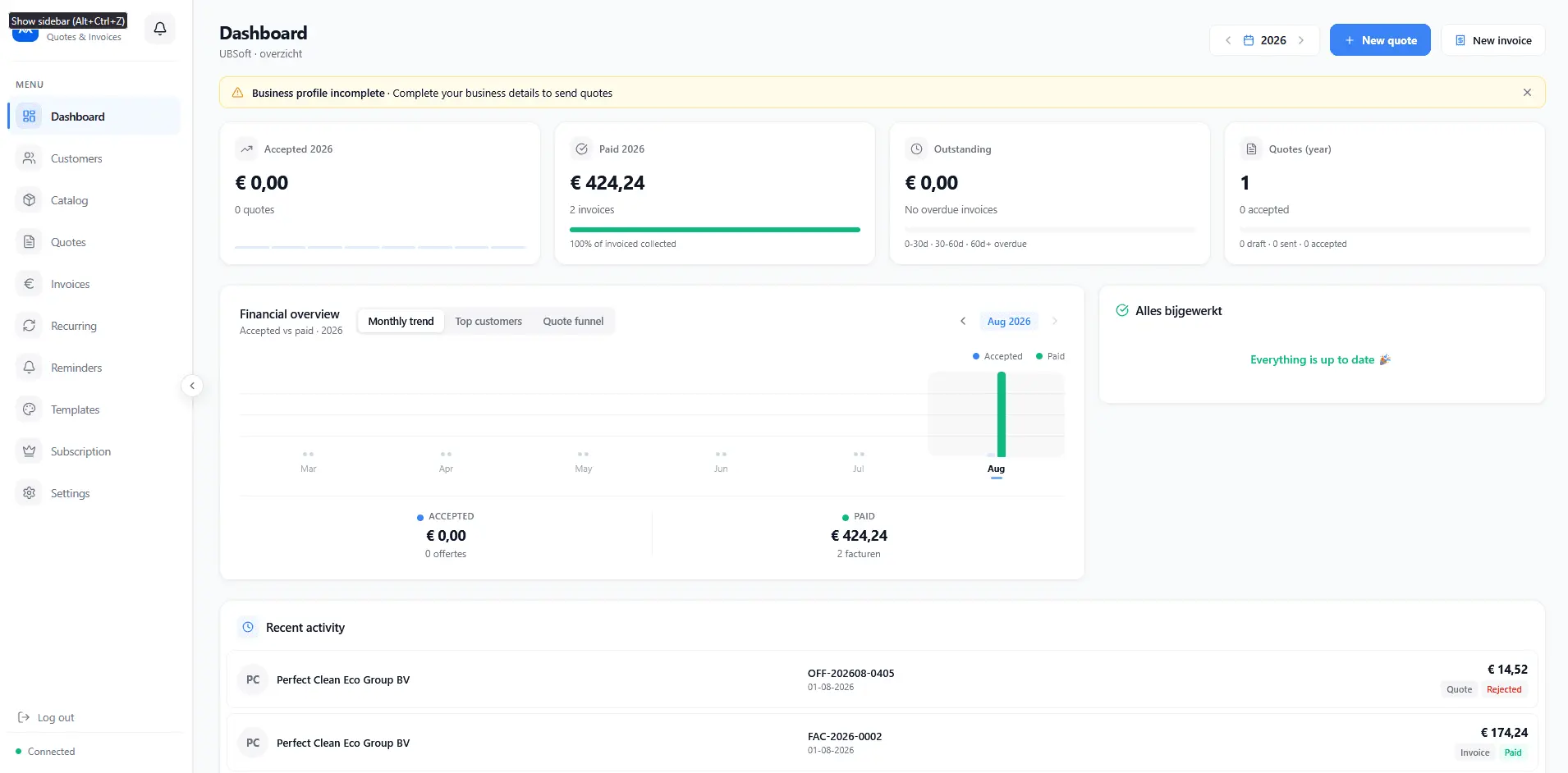This screenshot has width=1568, height=773.
Task: Open Recurring from the menu
Action: (94, 326)
